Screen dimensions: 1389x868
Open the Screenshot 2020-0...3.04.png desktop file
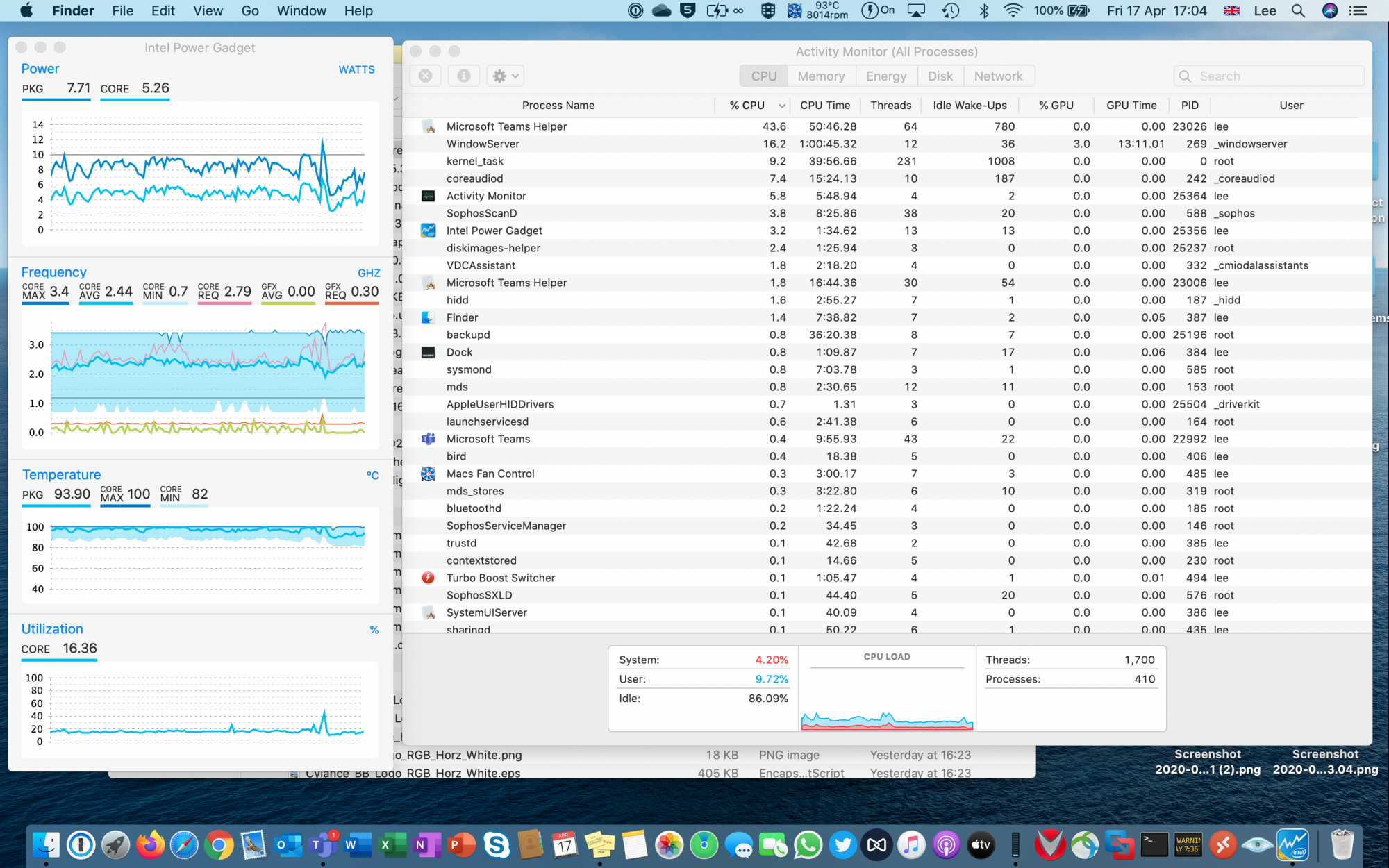(1325, 762)
